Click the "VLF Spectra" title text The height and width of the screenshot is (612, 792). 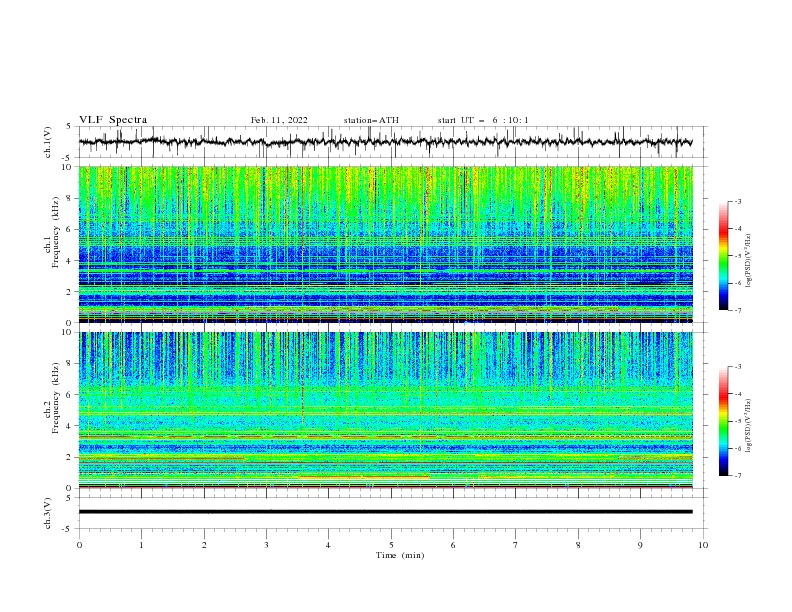(x=113, y=120)
